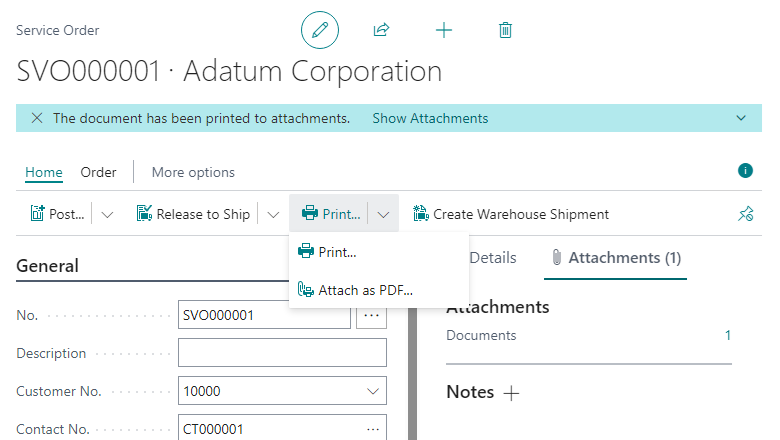
Task: Click the Attach as PDF icon
Action: tap(305, 289)
